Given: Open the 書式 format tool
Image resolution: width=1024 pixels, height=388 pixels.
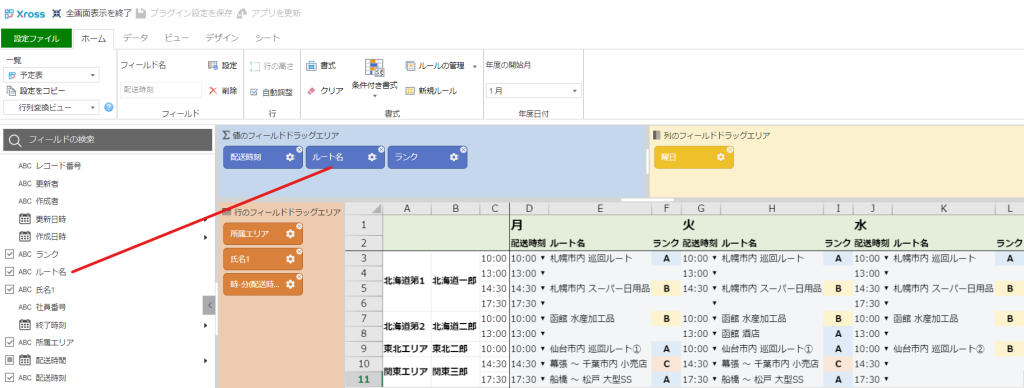Looking at the screenshot, I should (321, 66).
